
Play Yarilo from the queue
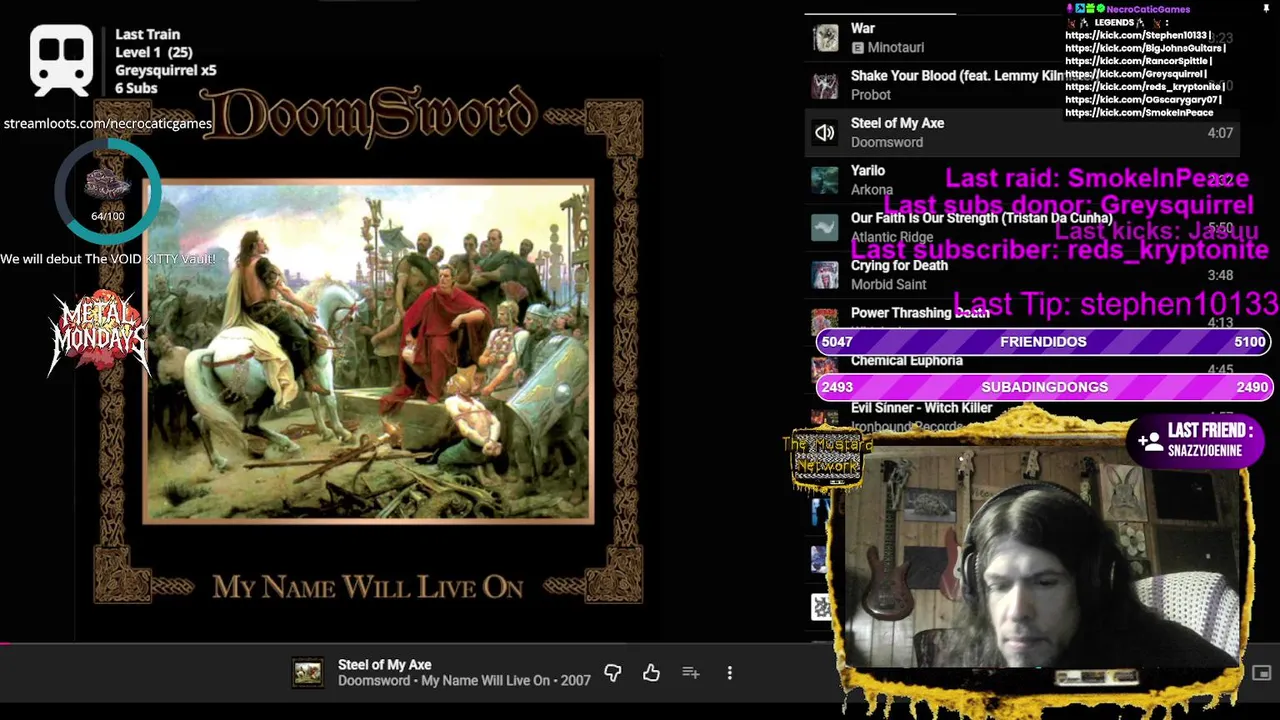click(867, 171)
